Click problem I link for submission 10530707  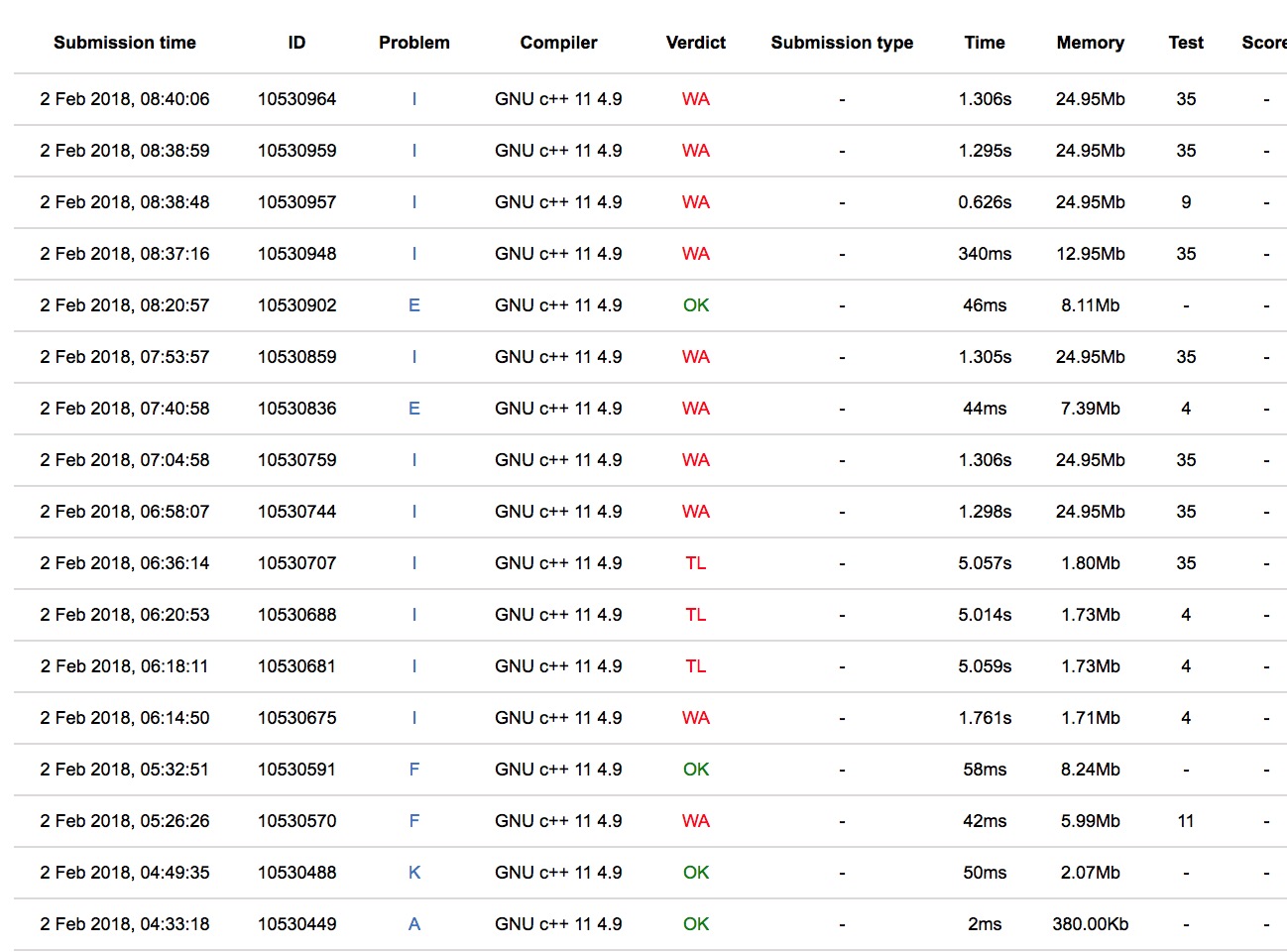tap(414, 563)
